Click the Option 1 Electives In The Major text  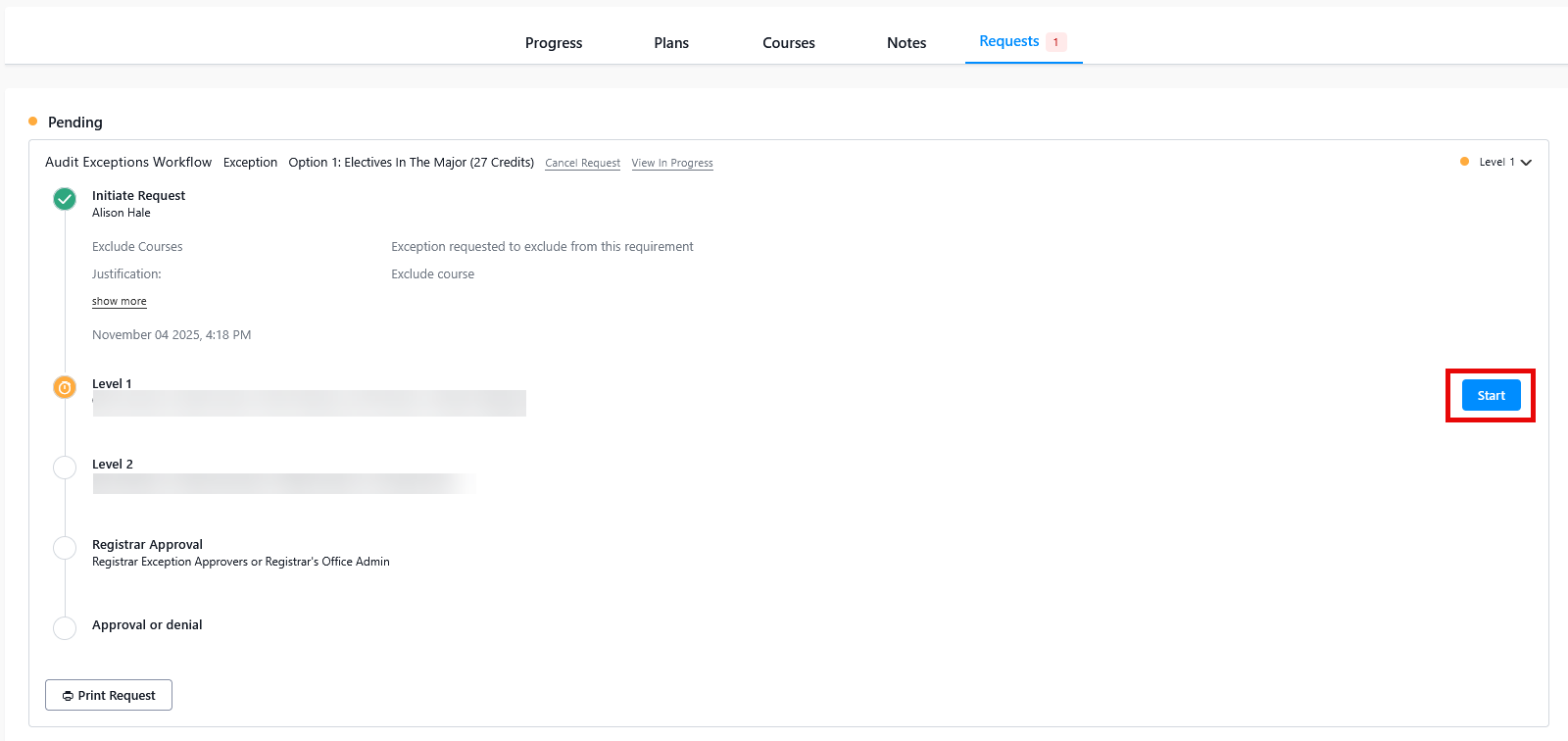pos(411,163)
